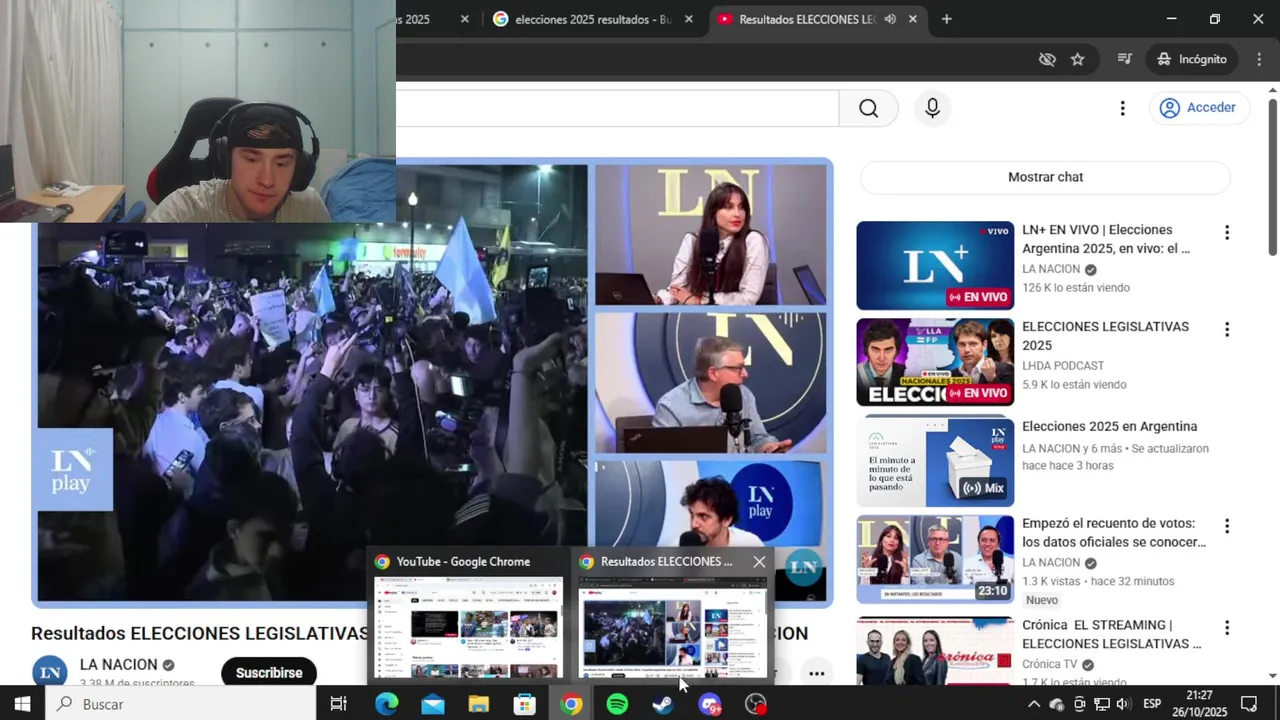1280x720 pixels.
Task: Open File Explorer from taskbar
Action: [x=478, y=704]
